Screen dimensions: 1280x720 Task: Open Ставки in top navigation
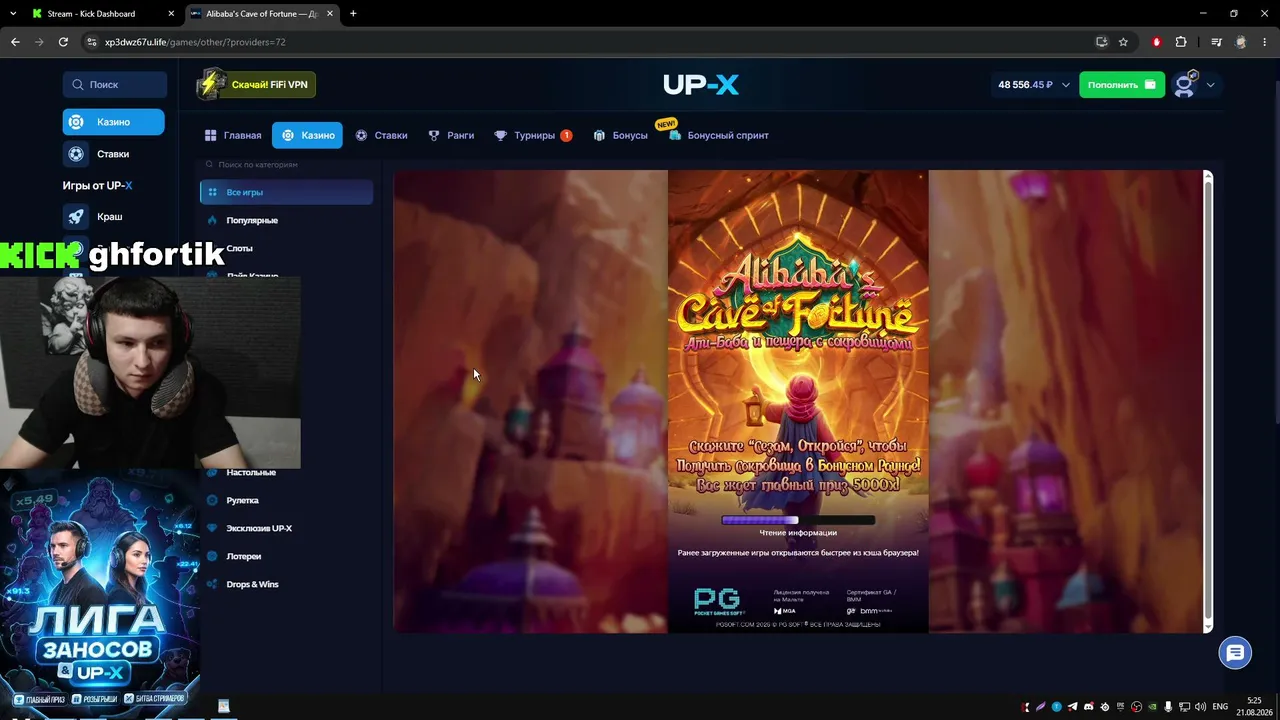pyautogui.click(x=381, y=135)
